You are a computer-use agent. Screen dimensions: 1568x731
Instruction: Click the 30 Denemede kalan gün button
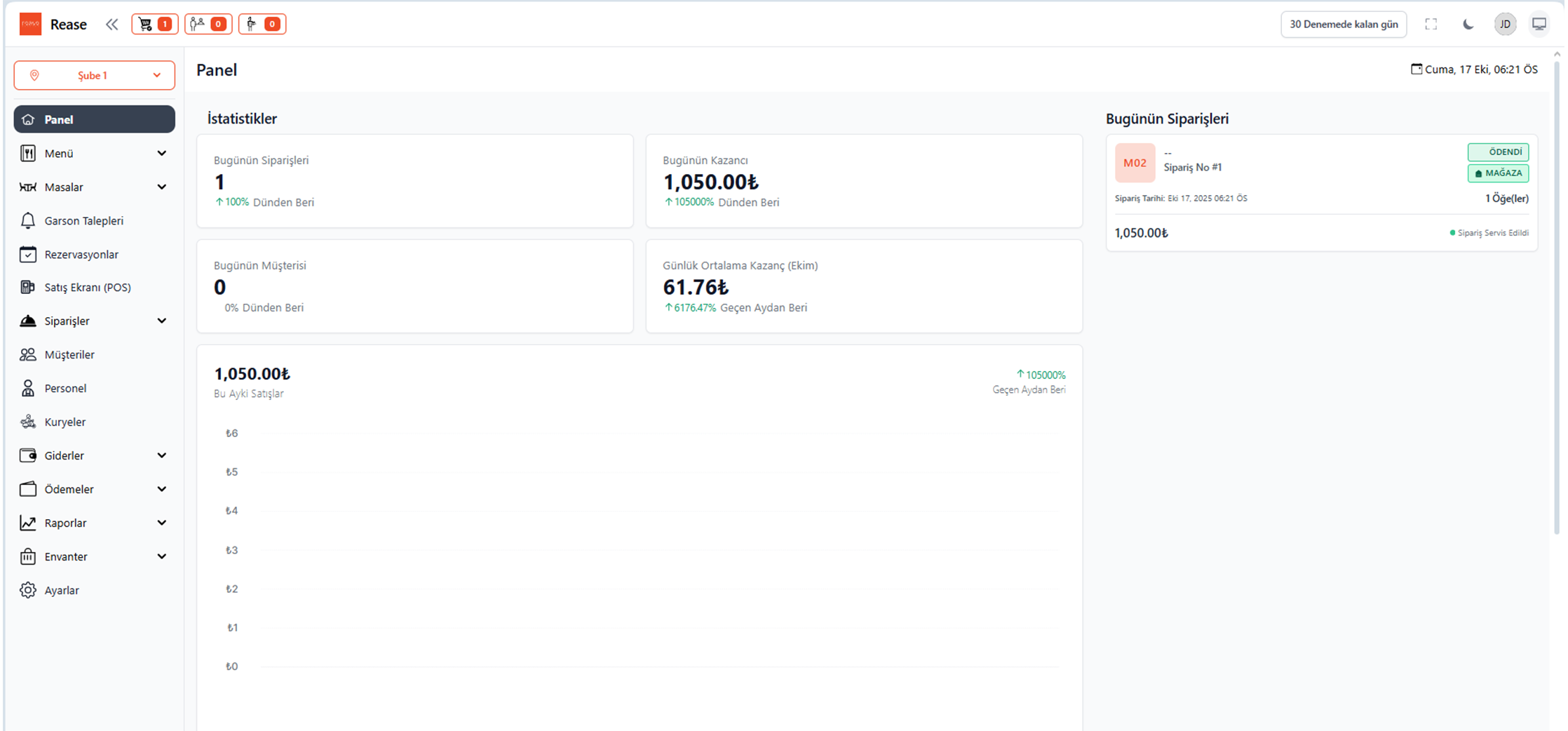[x=1343, y=25]
